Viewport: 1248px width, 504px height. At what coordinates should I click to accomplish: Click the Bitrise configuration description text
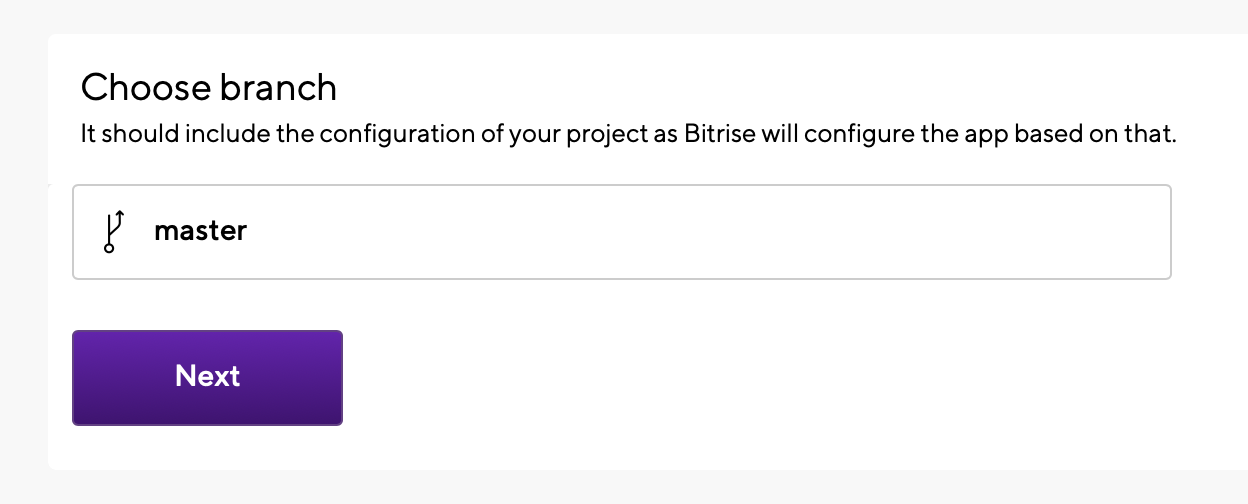(629, 134)
